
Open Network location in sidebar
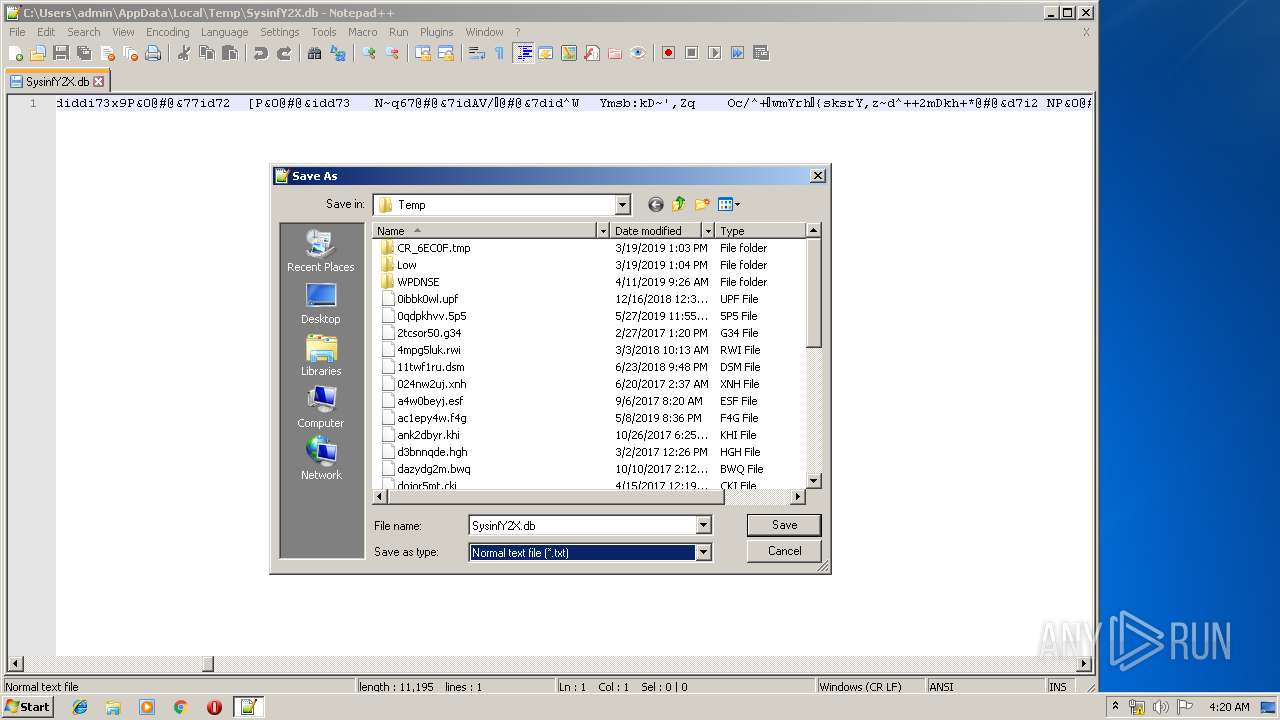pyautogui.click(x=320, y=459)
